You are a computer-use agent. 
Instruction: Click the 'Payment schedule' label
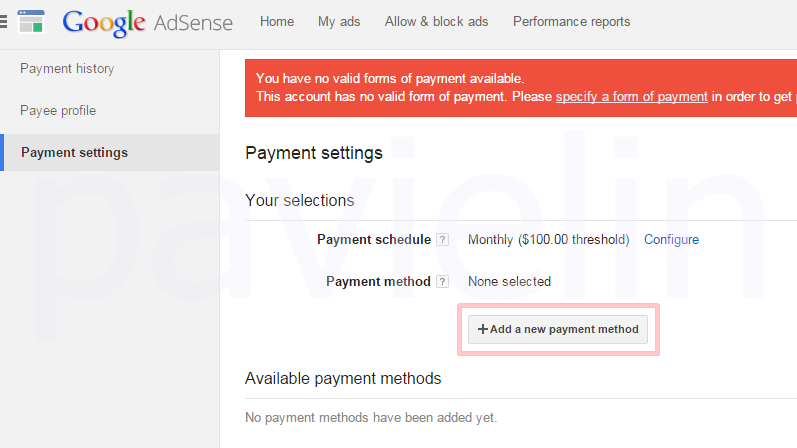point(374,240)
